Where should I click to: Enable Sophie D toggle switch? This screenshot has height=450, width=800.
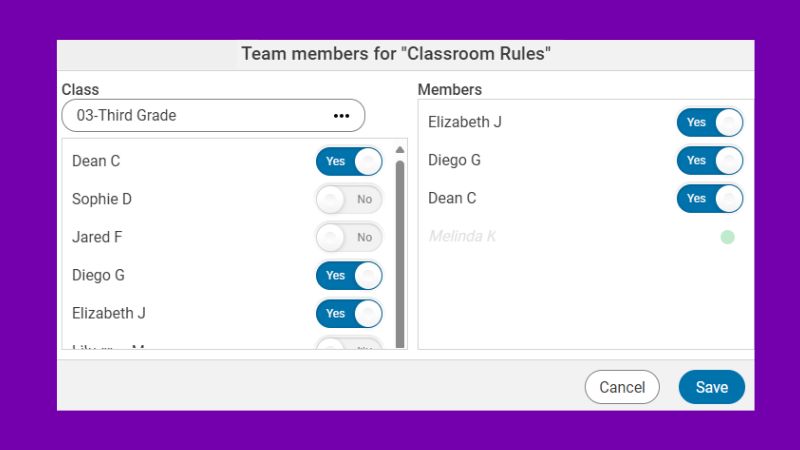(349, 199)
